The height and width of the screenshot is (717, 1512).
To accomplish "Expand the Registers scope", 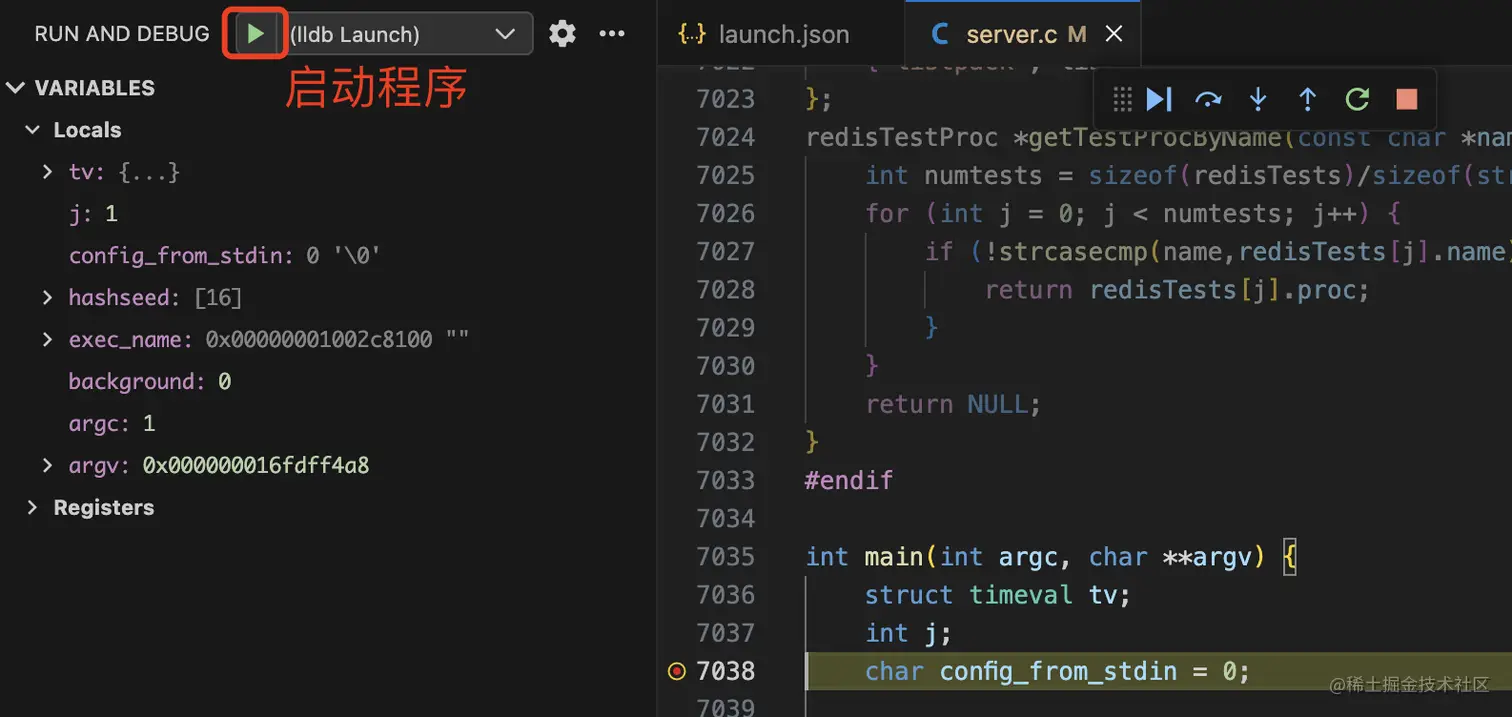I will coord(33,507).
